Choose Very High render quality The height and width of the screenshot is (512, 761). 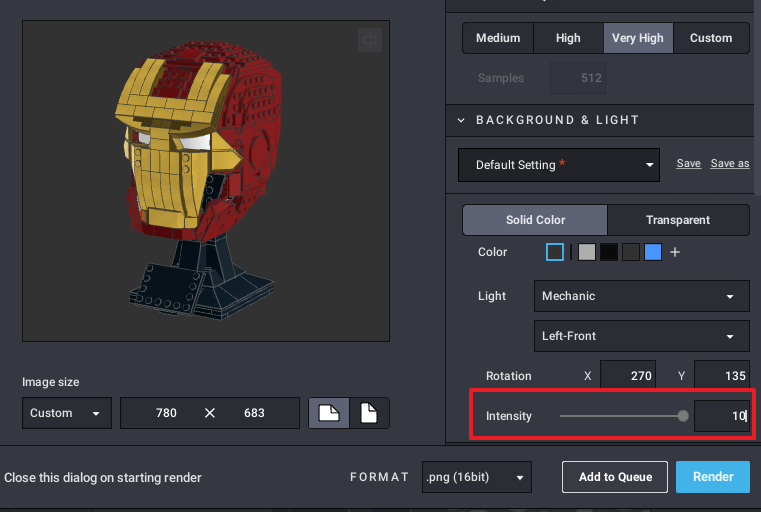coord(638,38)
